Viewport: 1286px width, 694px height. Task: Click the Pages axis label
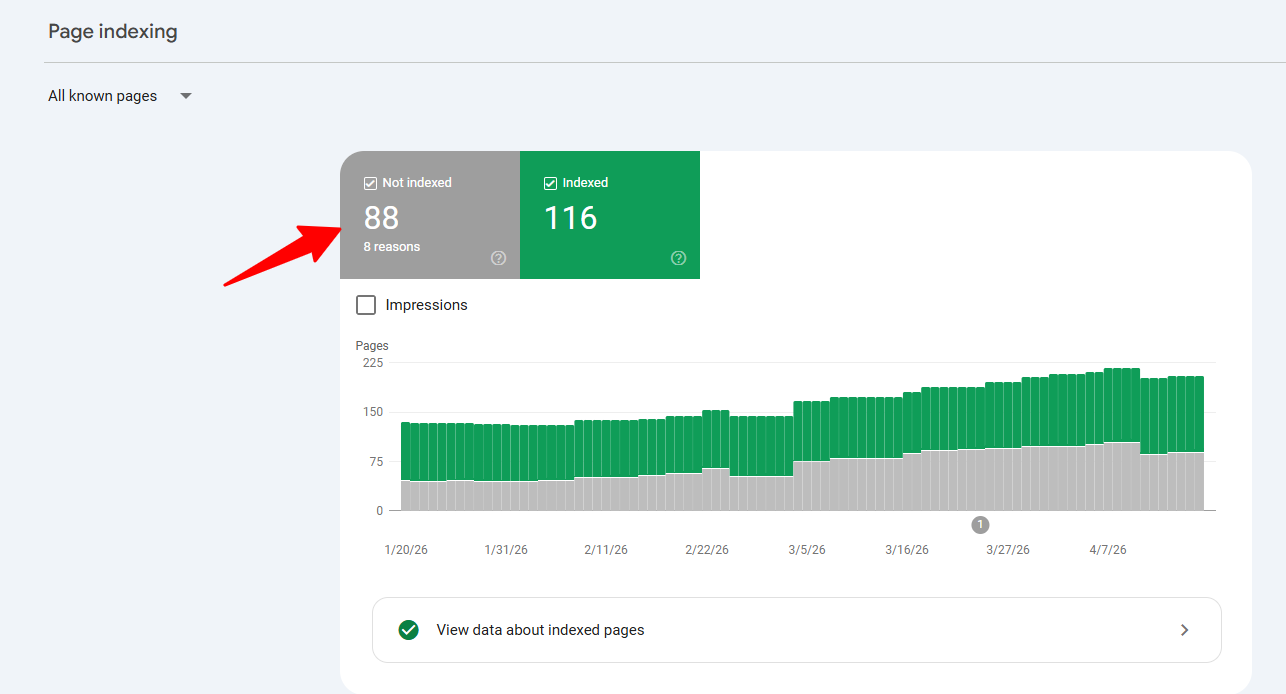[x=372, y=346]
